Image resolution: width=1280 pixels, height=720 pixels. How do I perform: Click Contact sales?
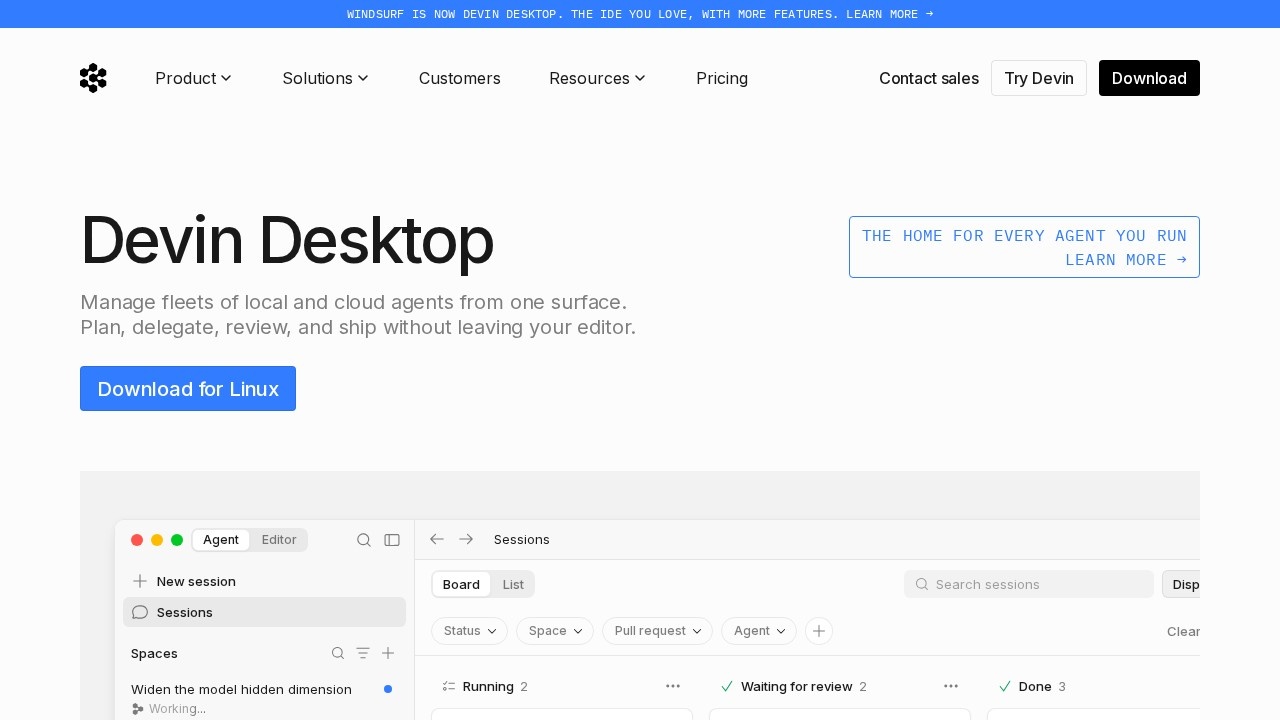coord(929,78)
